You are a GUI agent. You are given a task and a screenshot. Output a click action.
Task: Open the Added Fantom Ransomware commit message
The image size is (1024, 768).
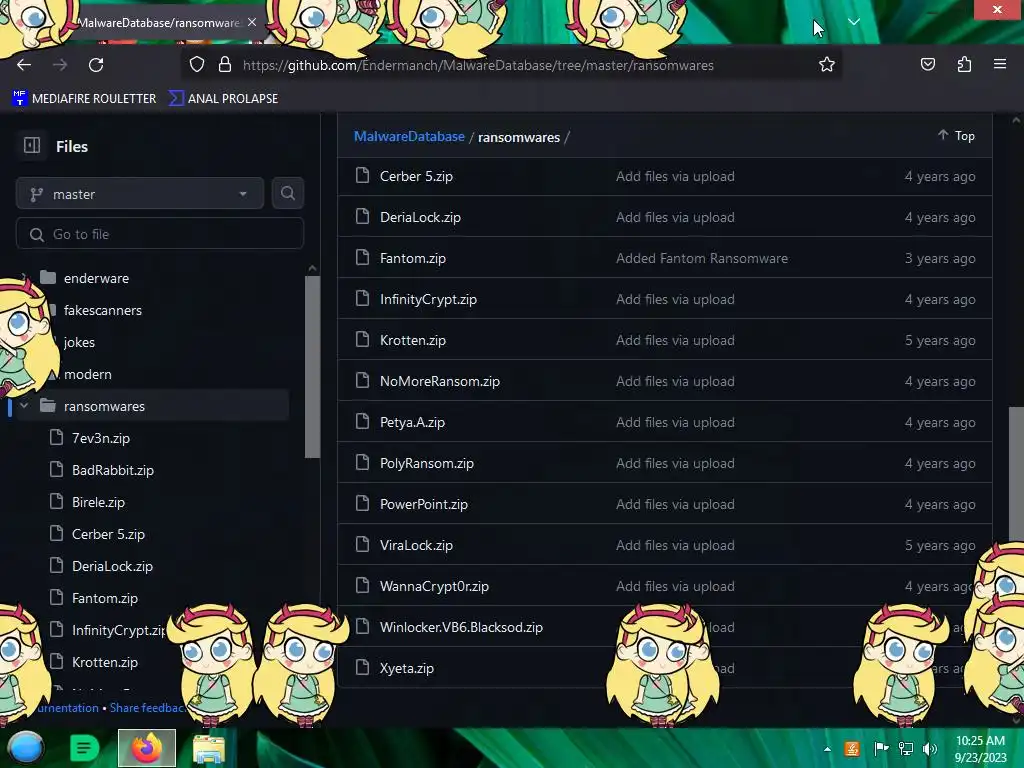[x=701, y=258]
